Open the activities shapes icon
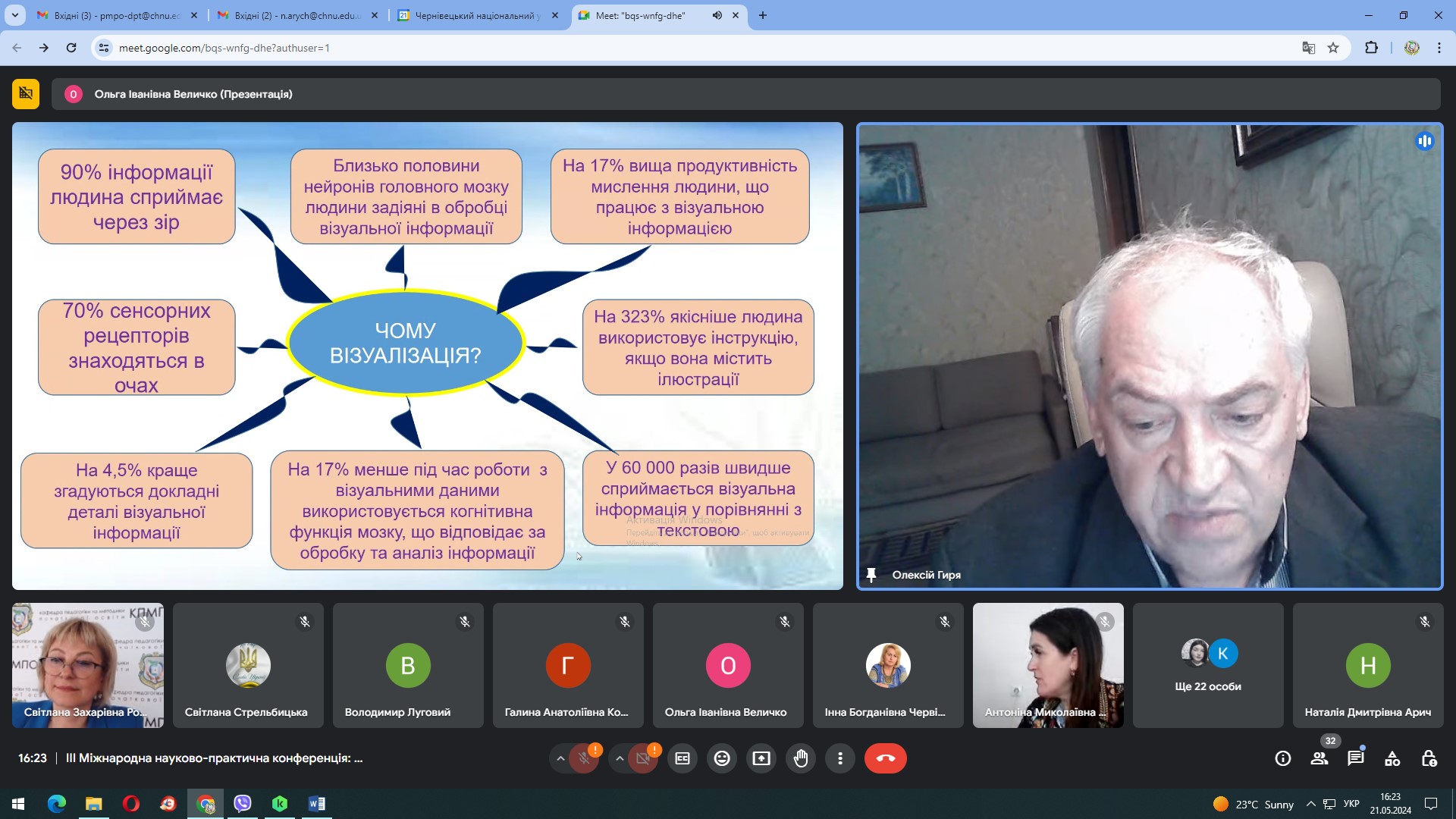1456x819 pixels. [x=1392, y=758]
